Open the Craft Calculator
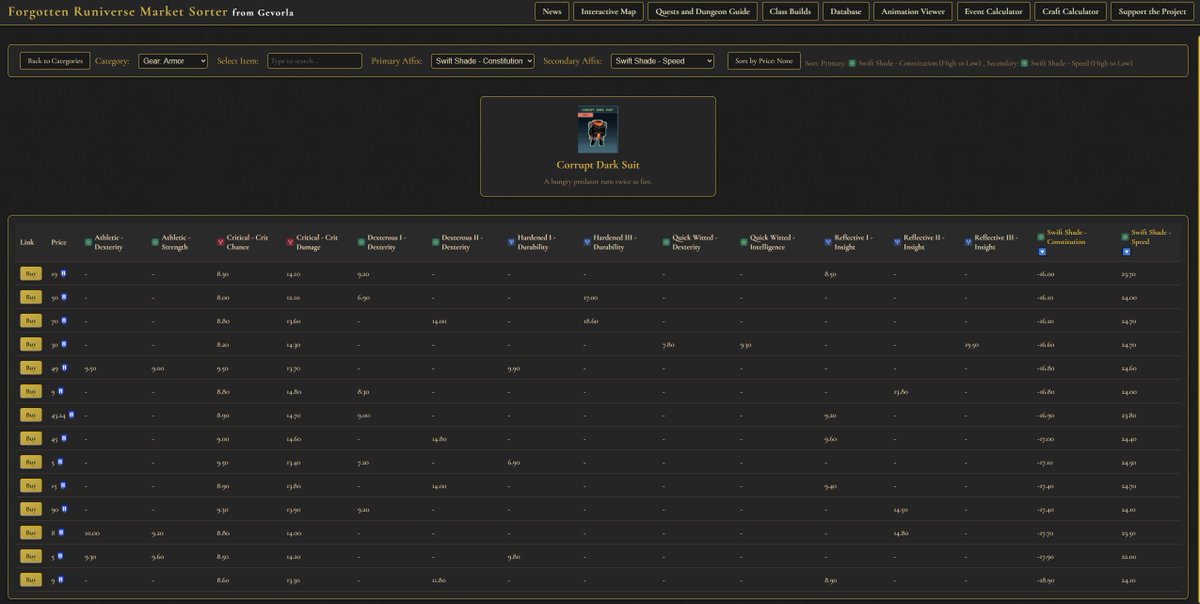1200x604 pixels. pos(1071,12)
